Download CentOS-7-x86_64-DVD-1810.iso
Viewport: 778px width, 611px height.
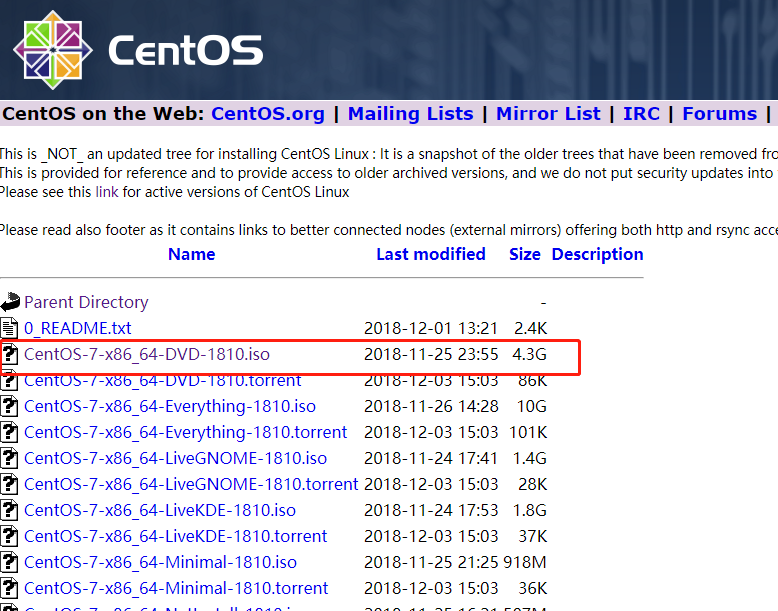pyautogui.click(x=147, y=354)
